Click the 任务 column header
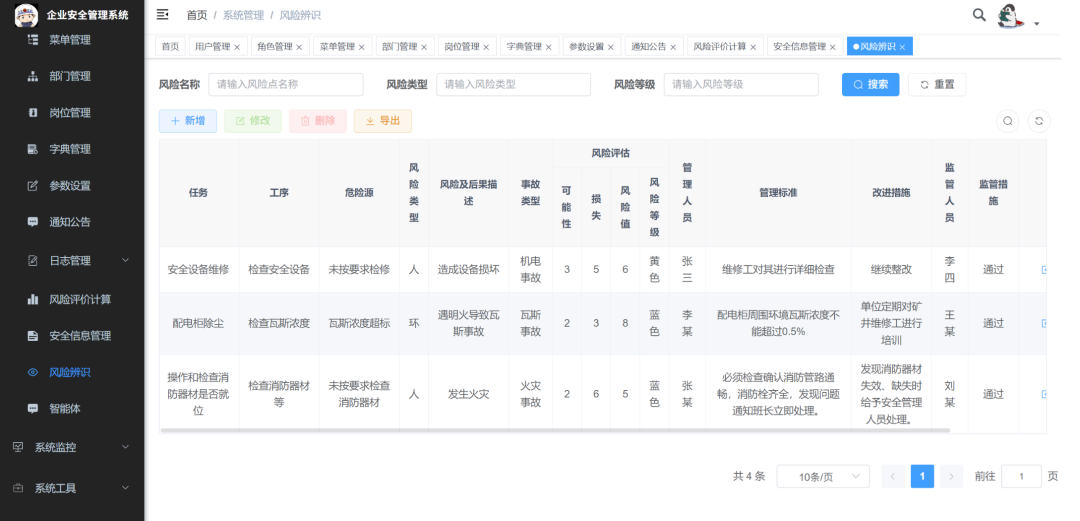 [x=199, y=193]
